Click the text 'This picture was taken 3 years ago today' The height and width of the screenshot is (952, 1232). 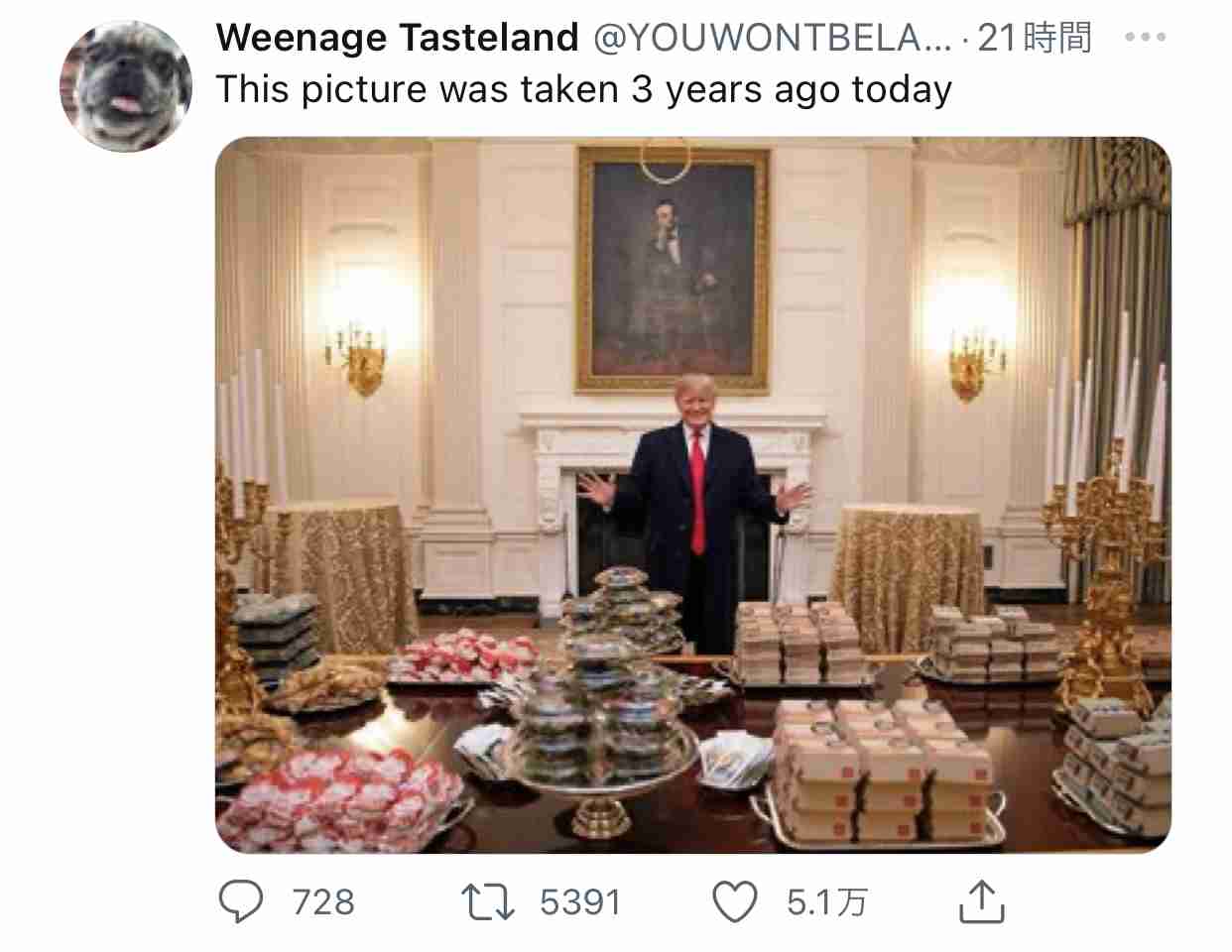(x=584, y=89)
